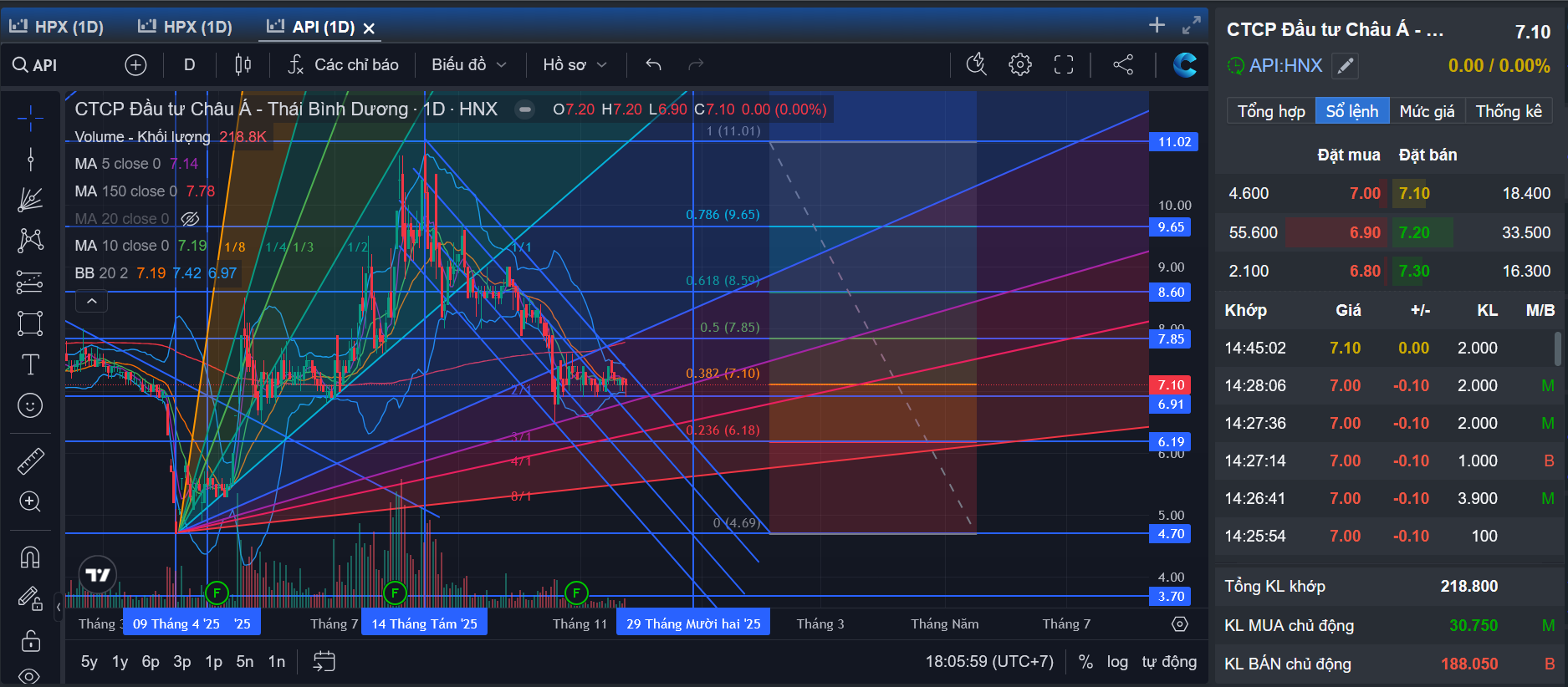Toggle lock all drawings padlock
This screenshot has width=1568, height=687.
point(30,640)
